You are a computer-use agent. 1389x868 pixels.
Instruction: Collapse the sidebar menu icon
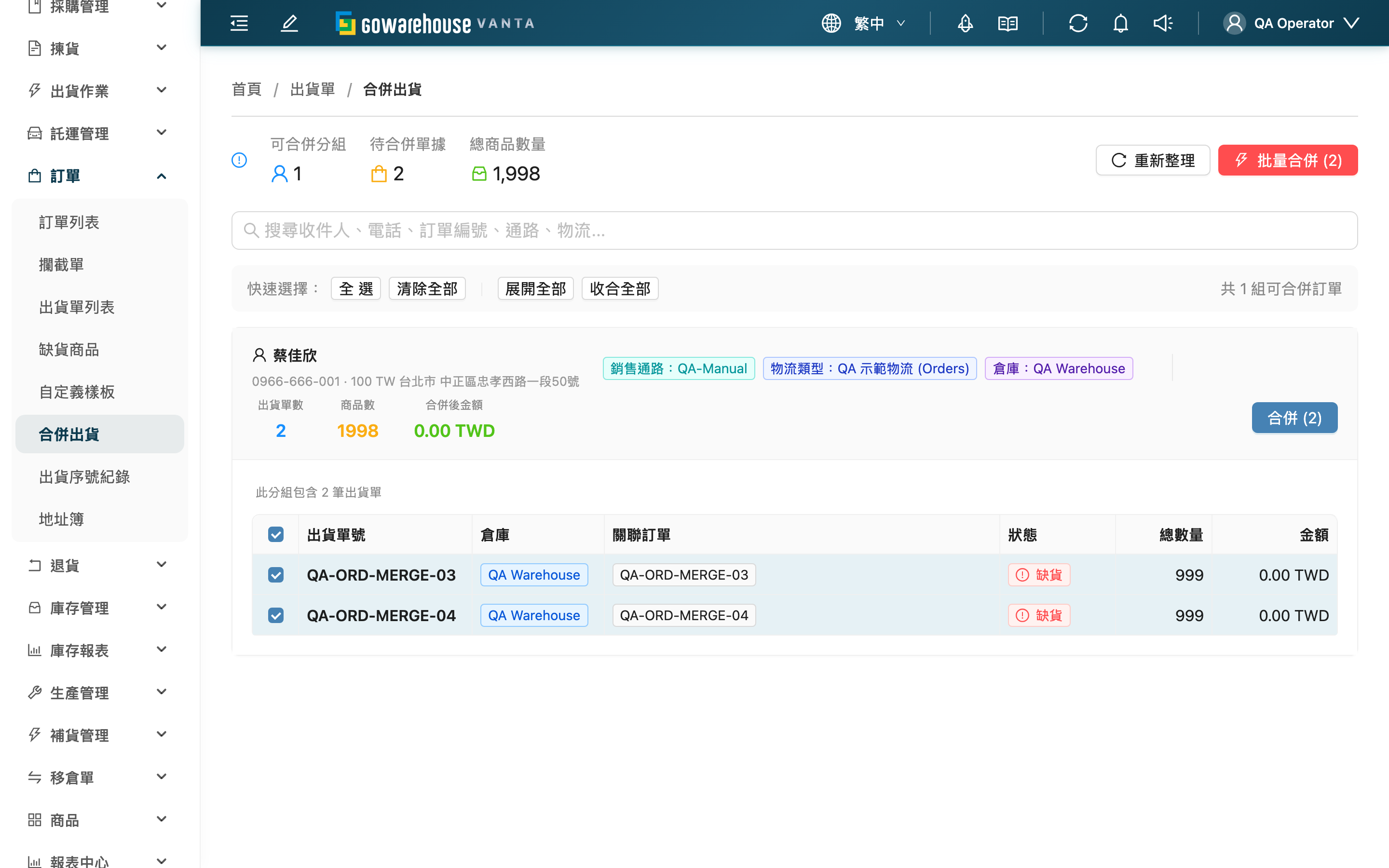(x=239, y=23)
